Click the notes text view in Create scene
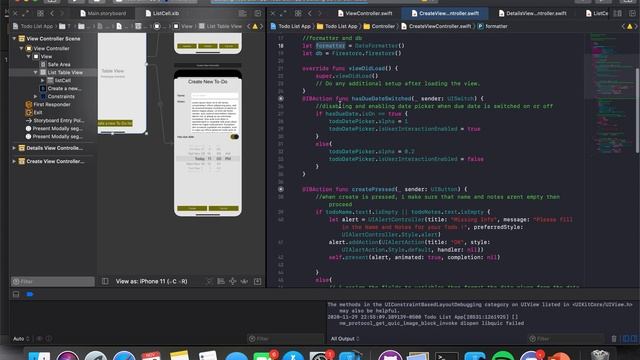Image resolution: width=640 pixels, height=360 pixels. (214, 115)
